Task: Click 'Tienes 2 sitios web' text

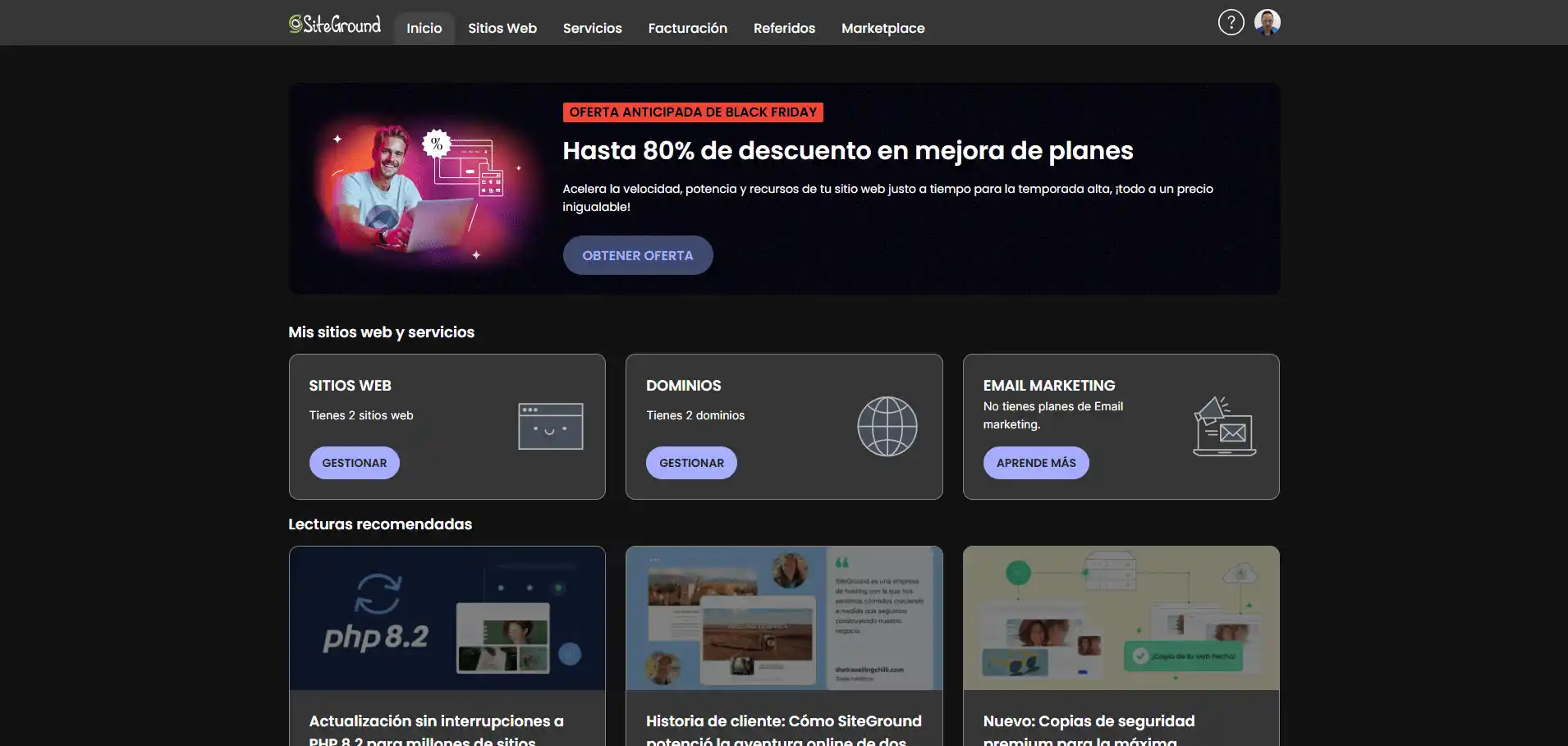Action: coord(361,415)
